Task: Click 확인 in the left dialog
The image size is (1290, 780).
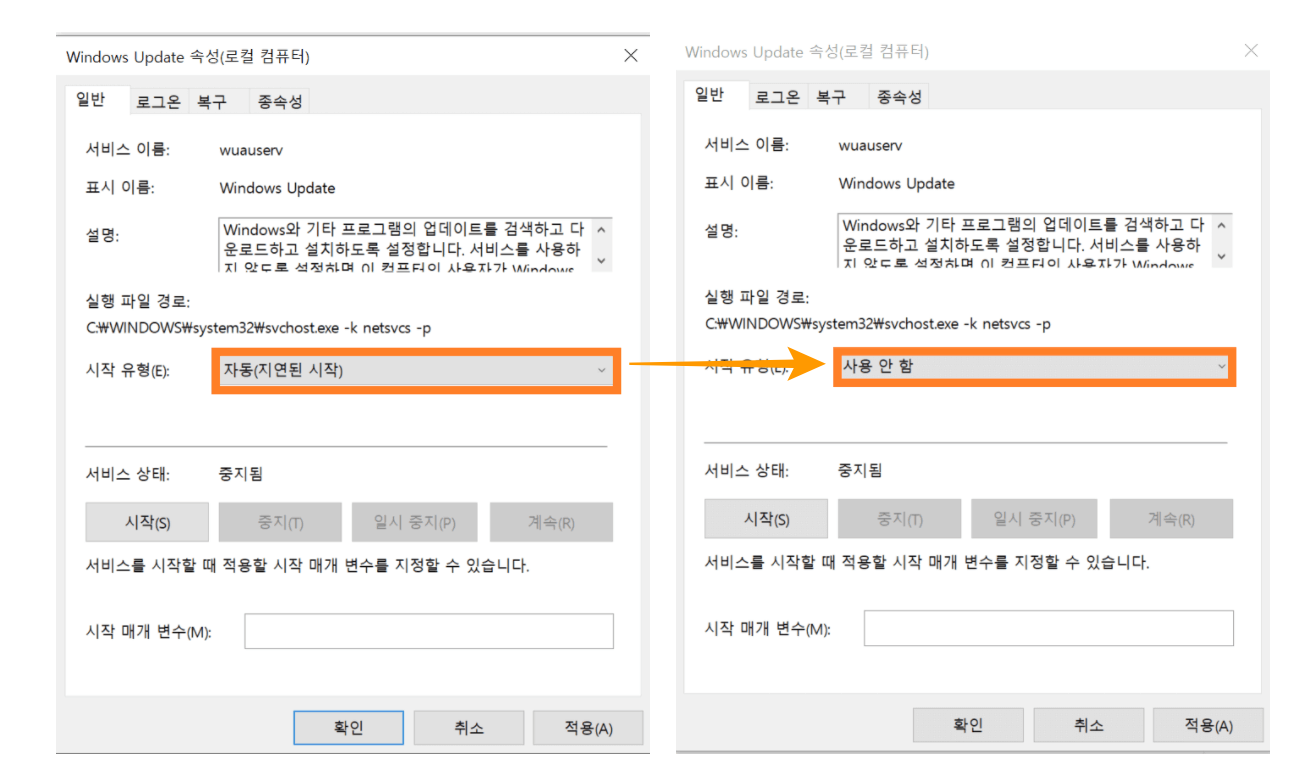Action: point(348,727)
